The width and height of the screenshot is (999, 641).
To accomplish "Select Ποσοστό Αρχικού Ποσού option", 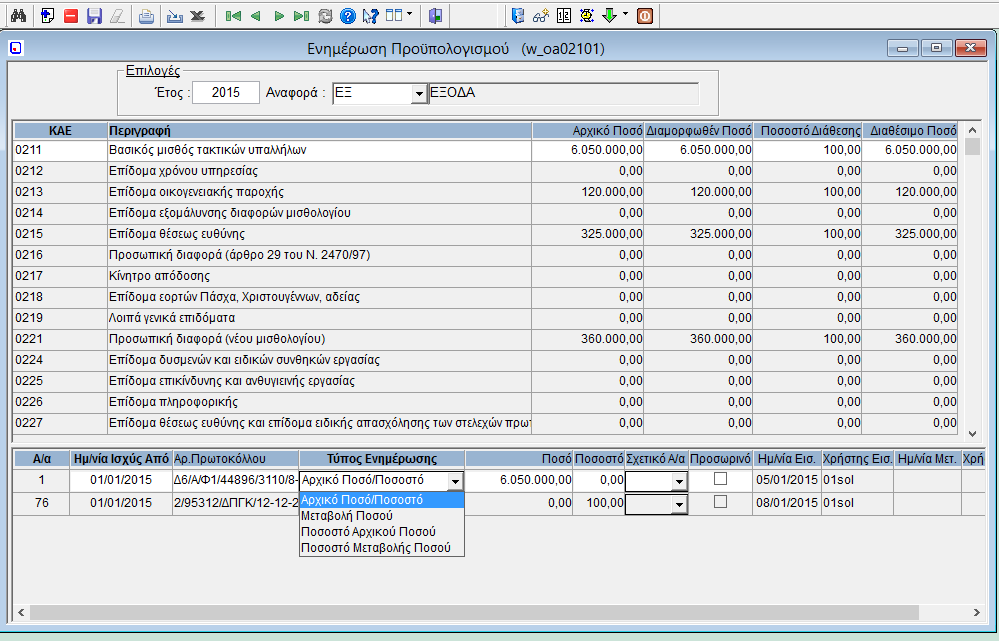I will 382,532.
